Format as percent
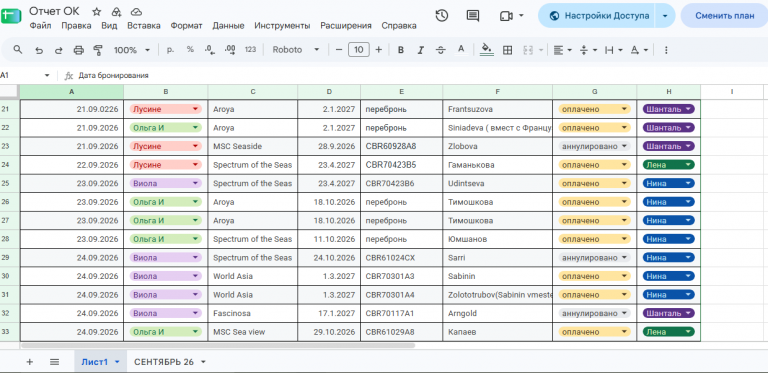 (190, 49)
